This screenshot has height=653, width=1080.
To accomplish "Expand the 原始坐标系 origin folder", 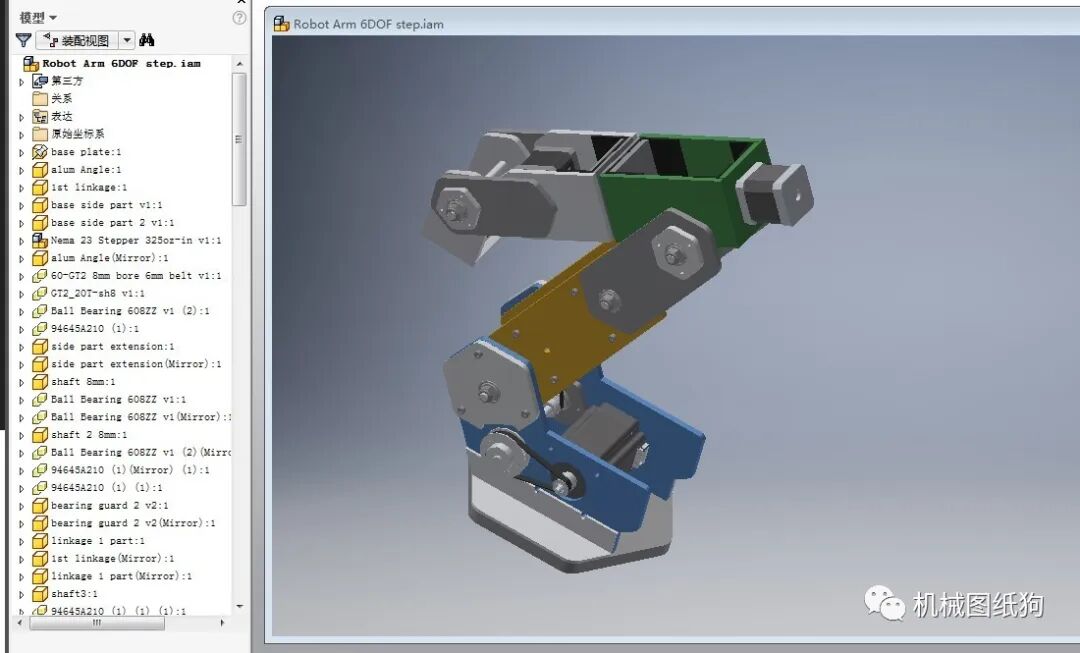I will pyautogui.click(x=21, y=134).
